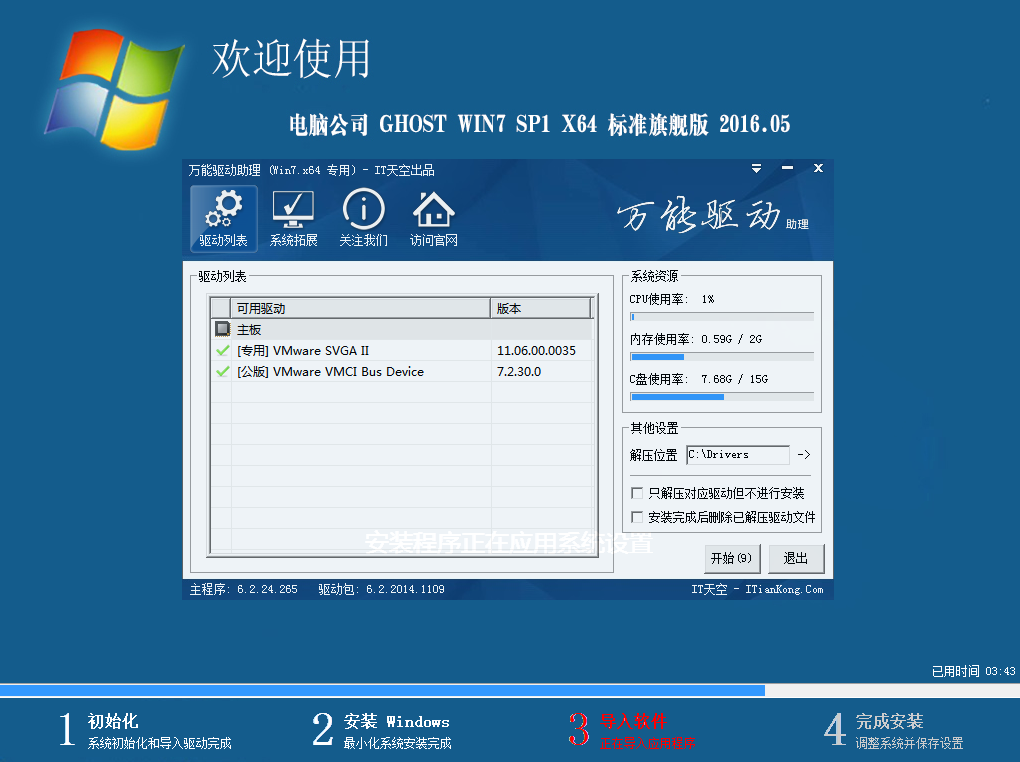Viewport: 1020px width, 762px height.
Task: Click the overall install progress bar
Action: (x=510, y=690)
